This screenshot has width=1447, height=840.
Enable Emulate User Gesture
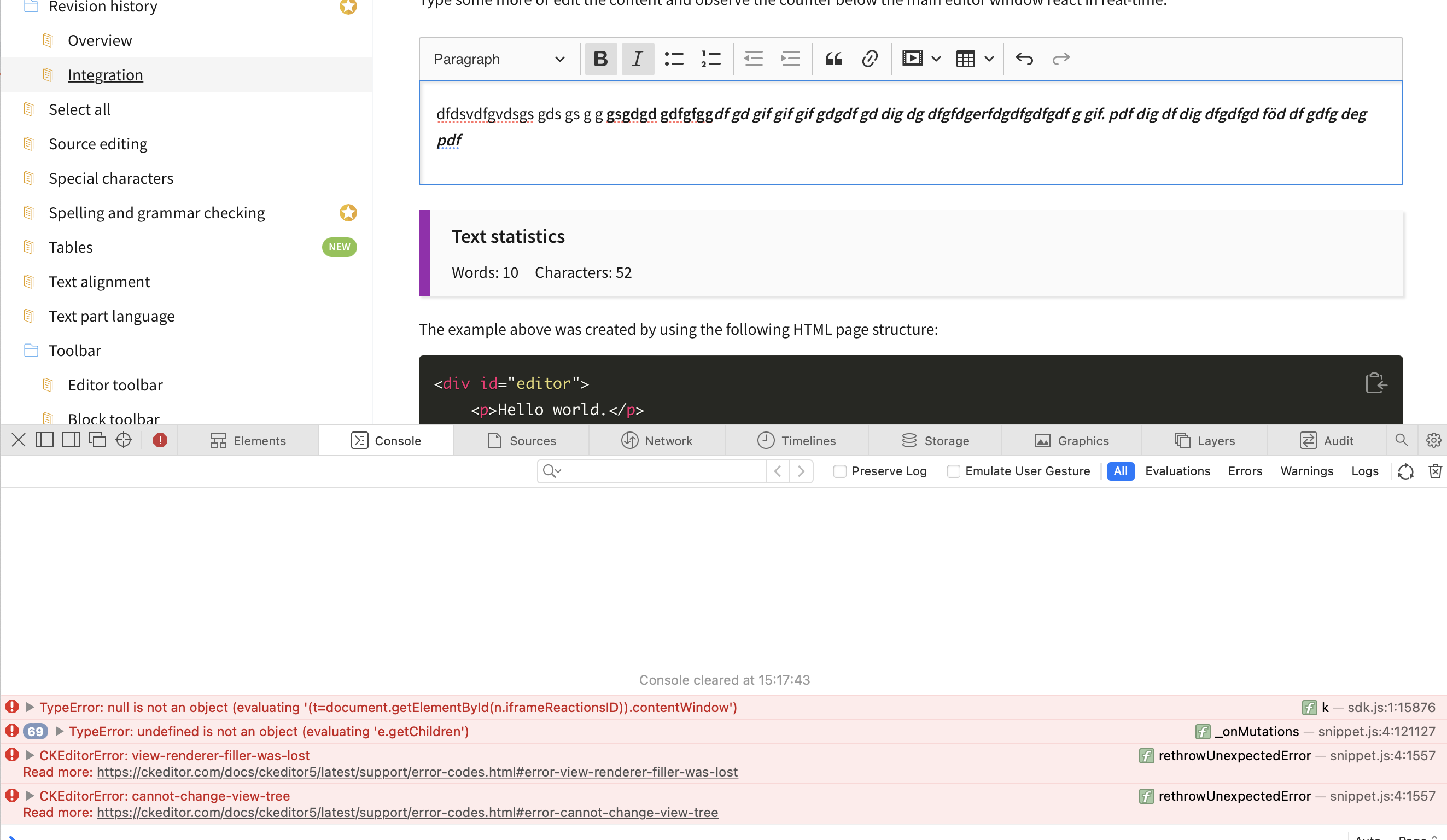tap(954, 471)
